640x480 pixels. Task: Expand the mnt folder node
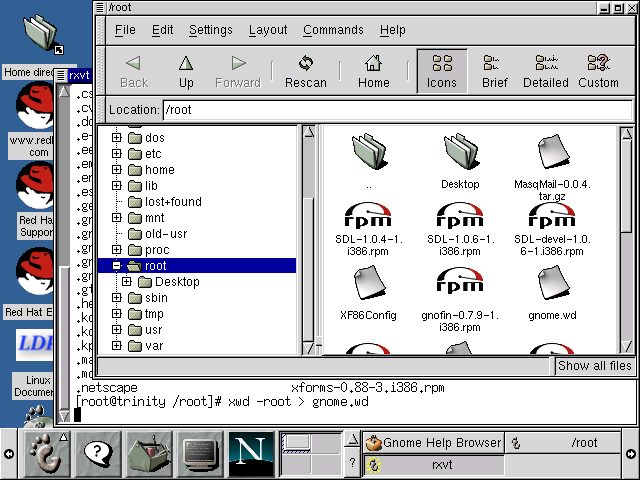pos(117,218)
